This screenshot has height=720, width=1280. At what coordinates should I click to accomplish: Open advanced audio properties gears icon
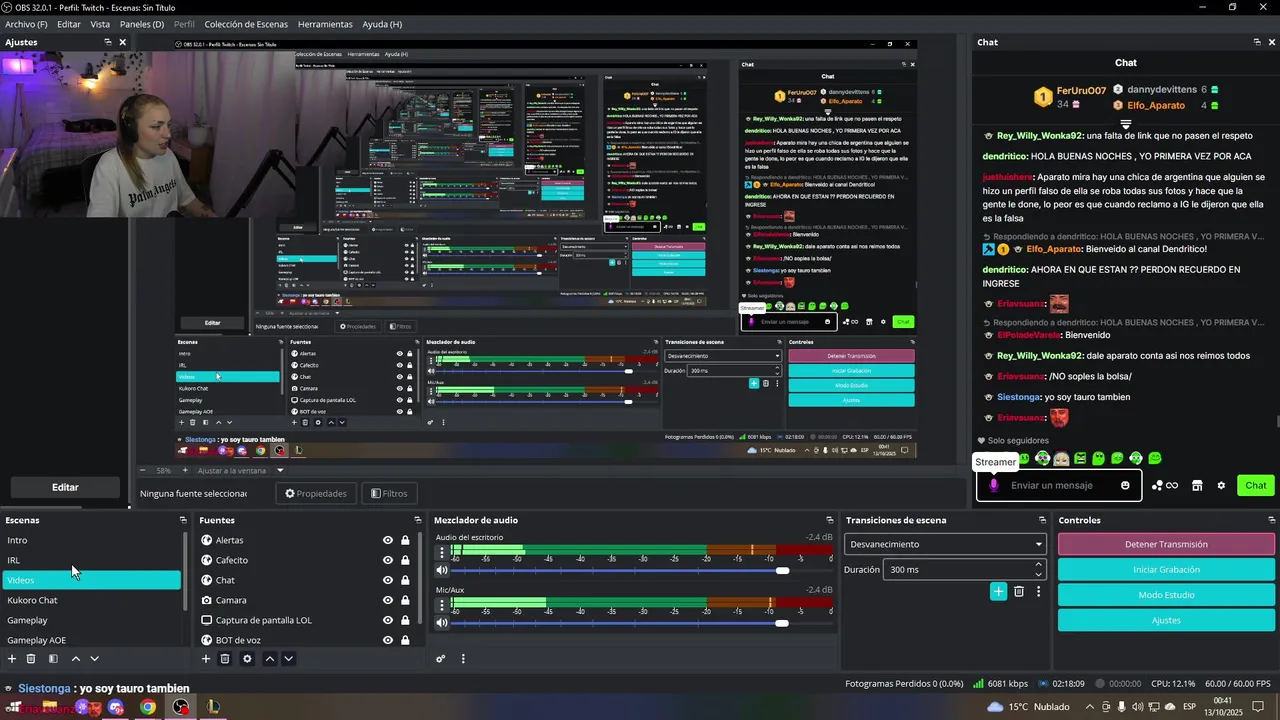(x=440, y=659)
